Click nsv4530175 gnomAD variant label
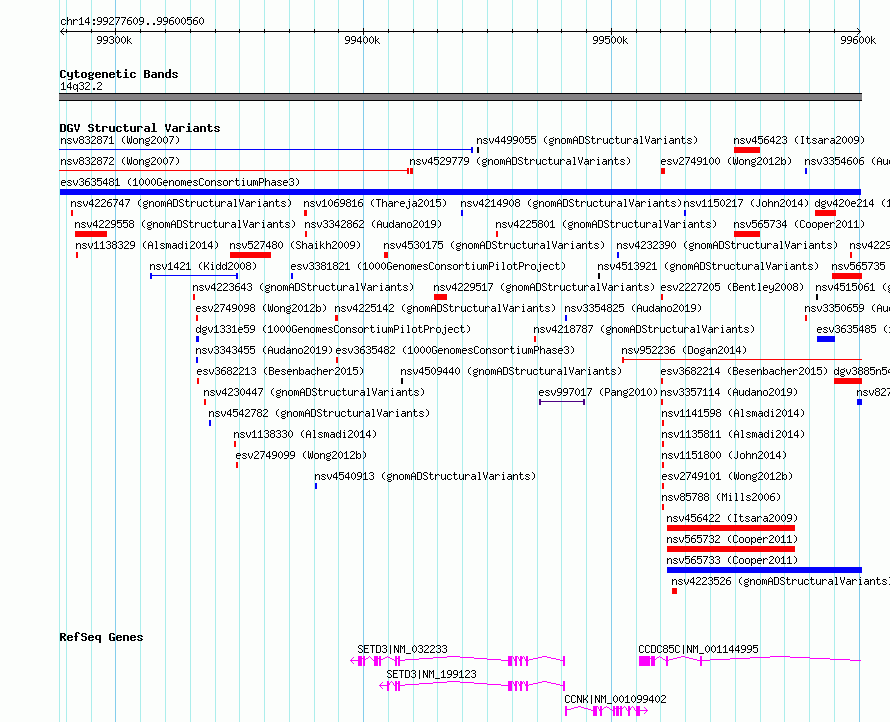The image size is (890, 722). point(494,245)
